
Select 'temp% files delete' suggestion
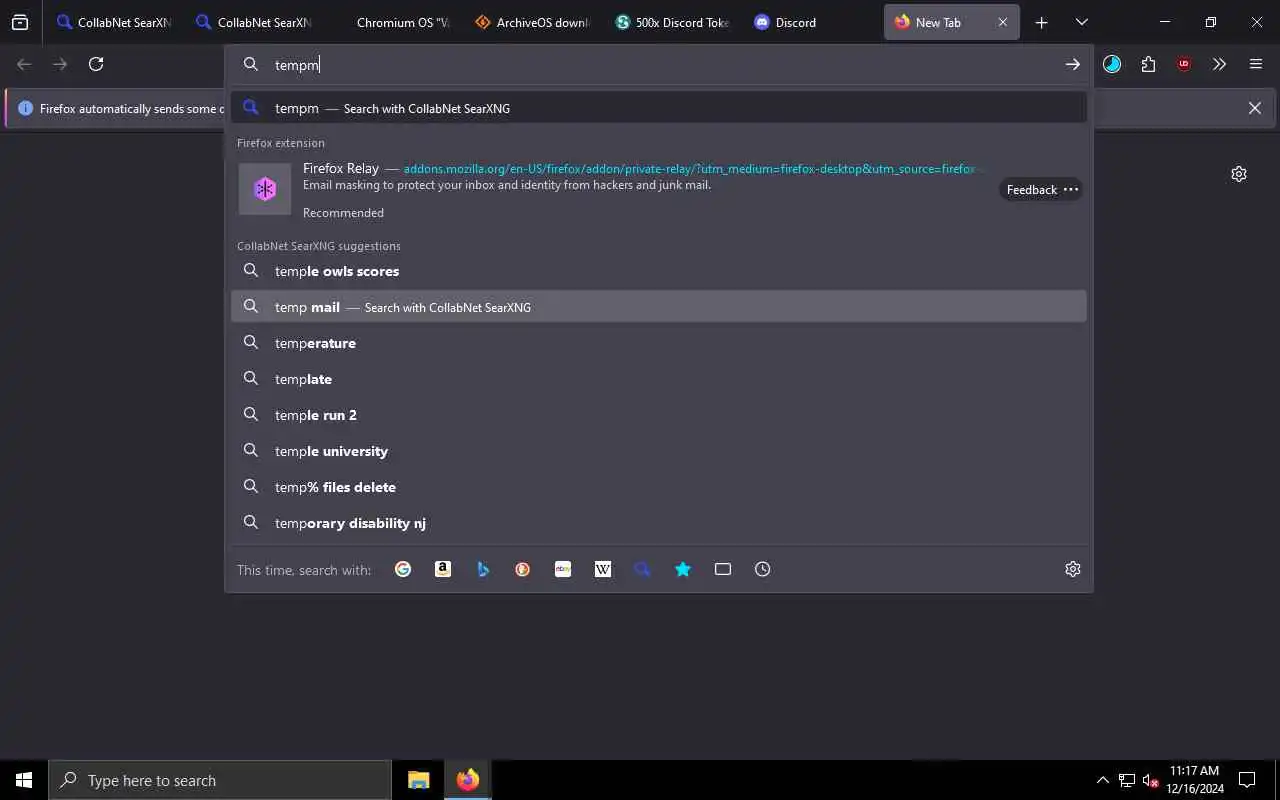click(659, 487)
